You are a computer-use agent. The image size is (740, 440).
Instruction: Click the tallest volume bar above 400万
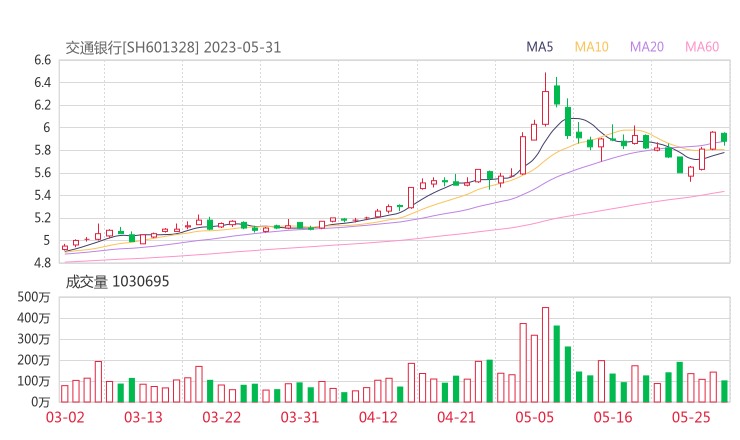(546, 355)
